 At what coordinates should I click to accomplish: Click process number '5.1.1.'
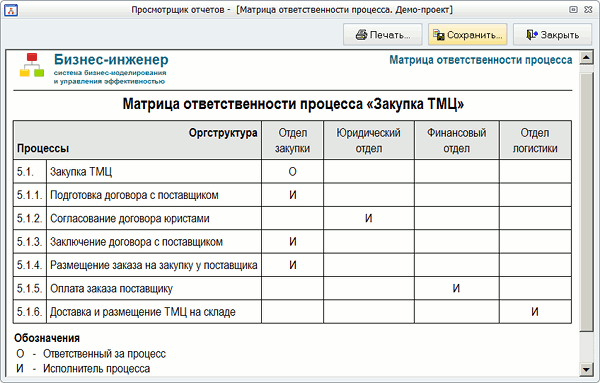click(29, 195)
